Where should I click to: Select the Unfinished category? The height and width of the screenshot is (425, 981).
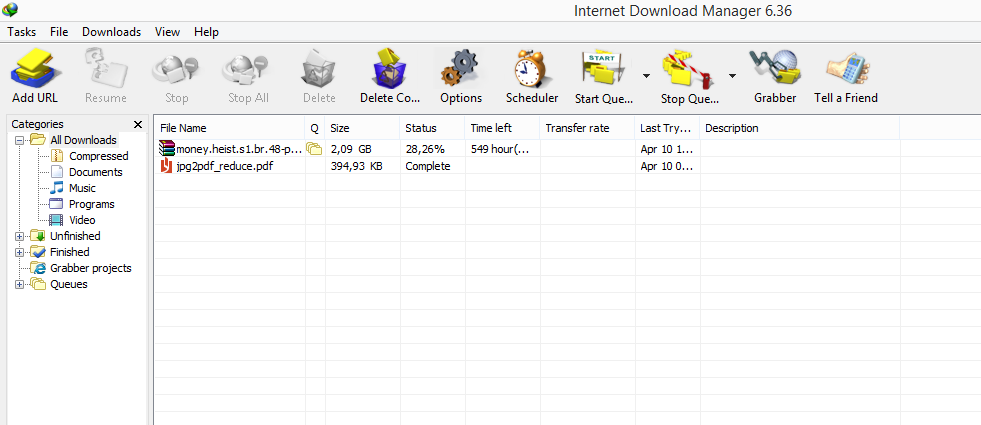pos(75,236)
